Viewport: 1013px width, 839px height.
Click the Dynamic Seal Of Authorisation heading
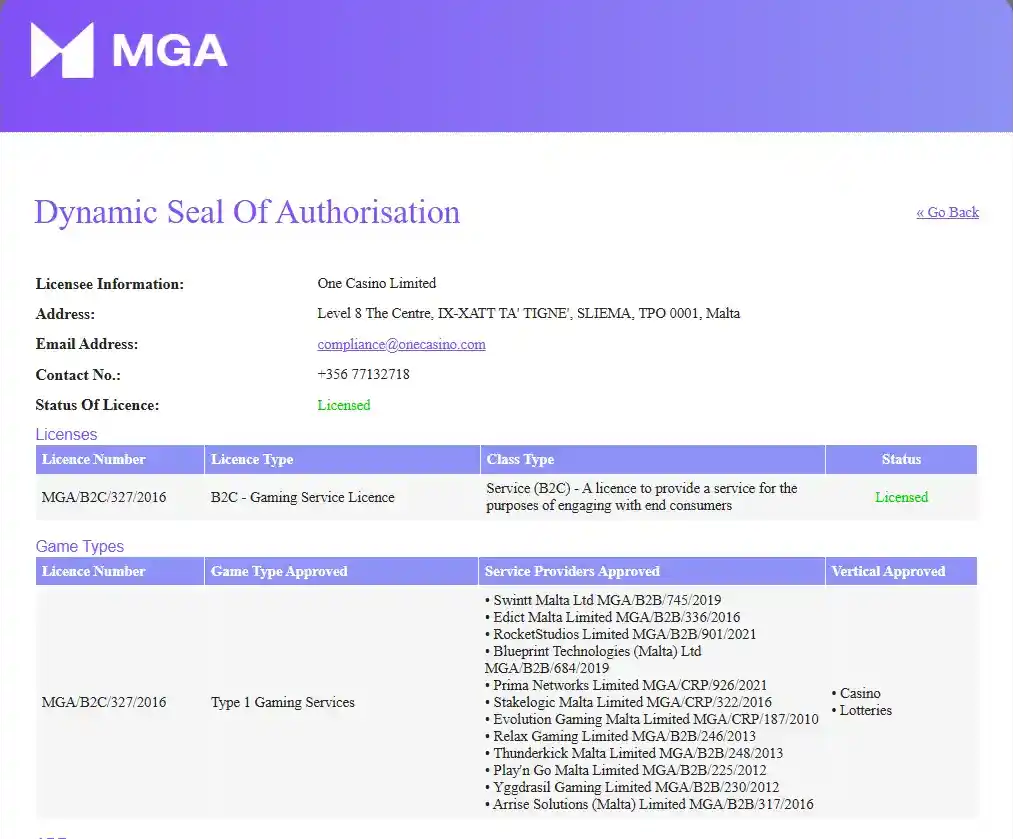tap(247, 212)
